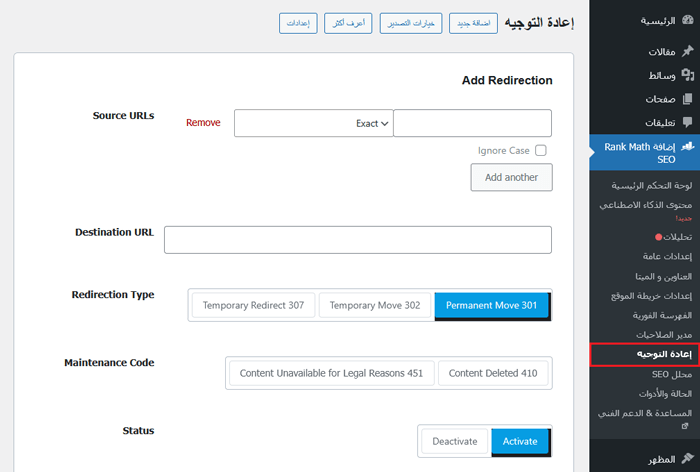Click the إعدادات header button
Viewport: 700px width, 472px height.
tap(298, 23)
